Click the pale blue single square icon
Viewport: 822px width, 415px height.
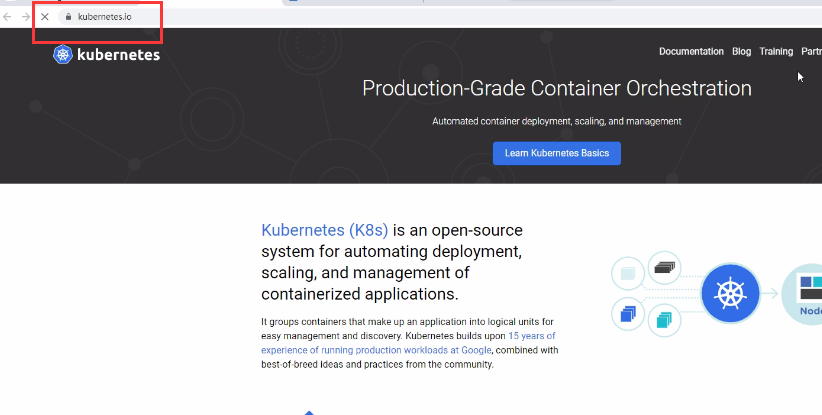coord(628,272)
